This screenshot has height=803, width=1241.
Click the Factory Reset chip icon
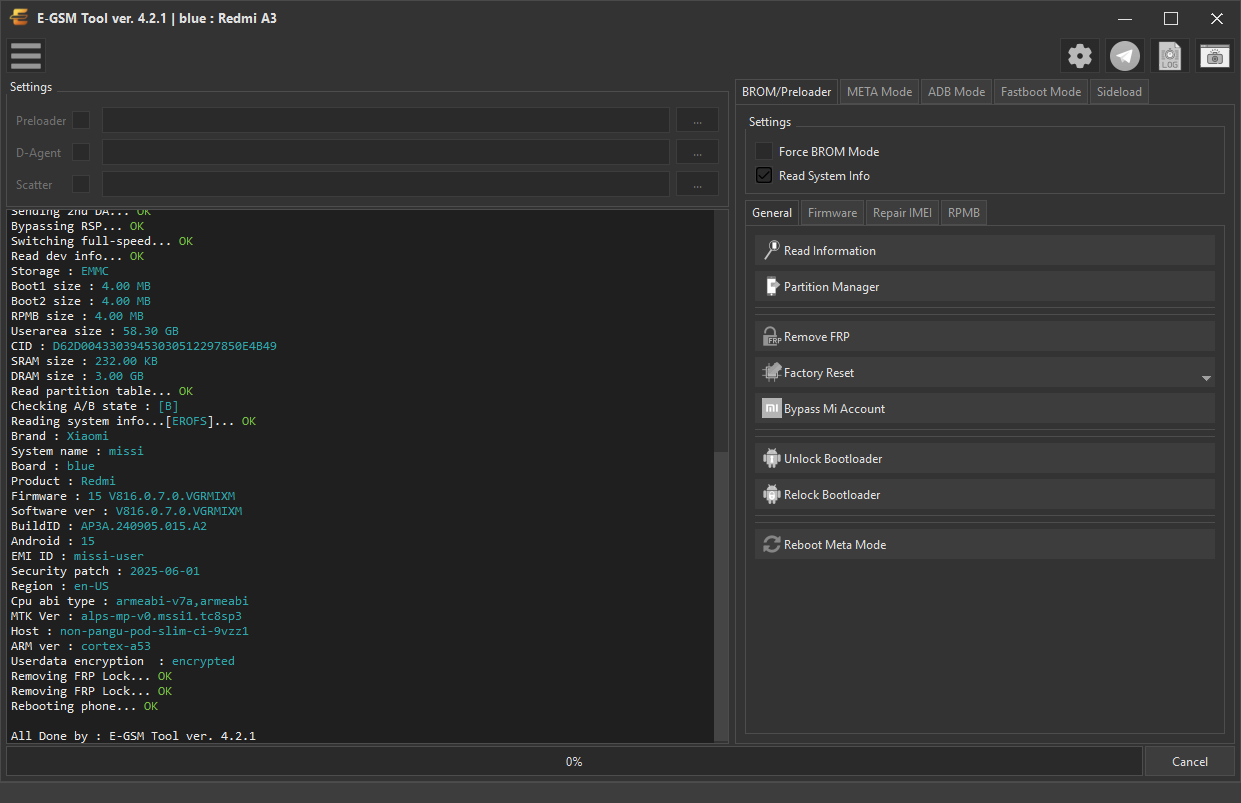point(771,373)
